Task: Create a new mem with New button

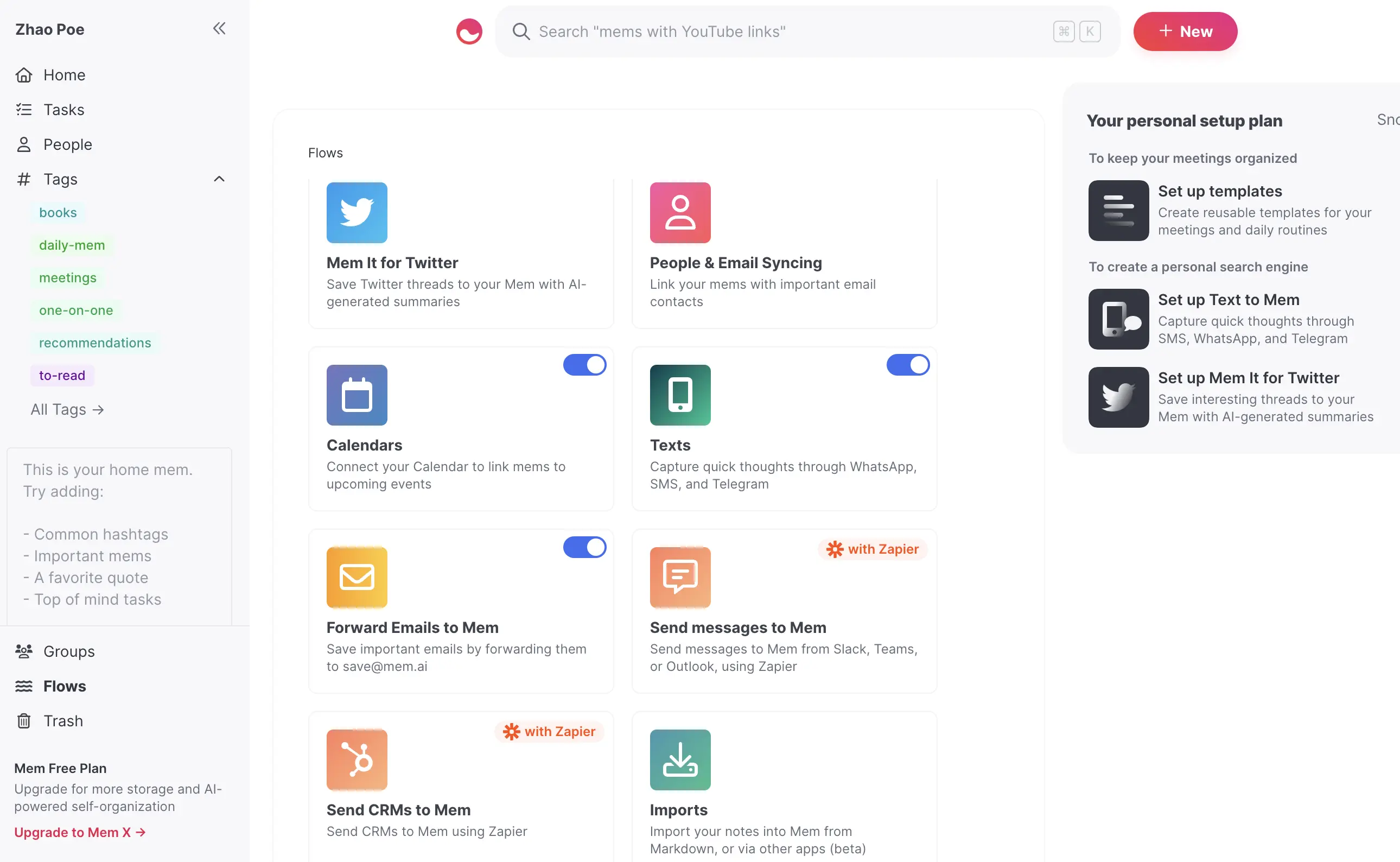Action: click(1185, 31)
